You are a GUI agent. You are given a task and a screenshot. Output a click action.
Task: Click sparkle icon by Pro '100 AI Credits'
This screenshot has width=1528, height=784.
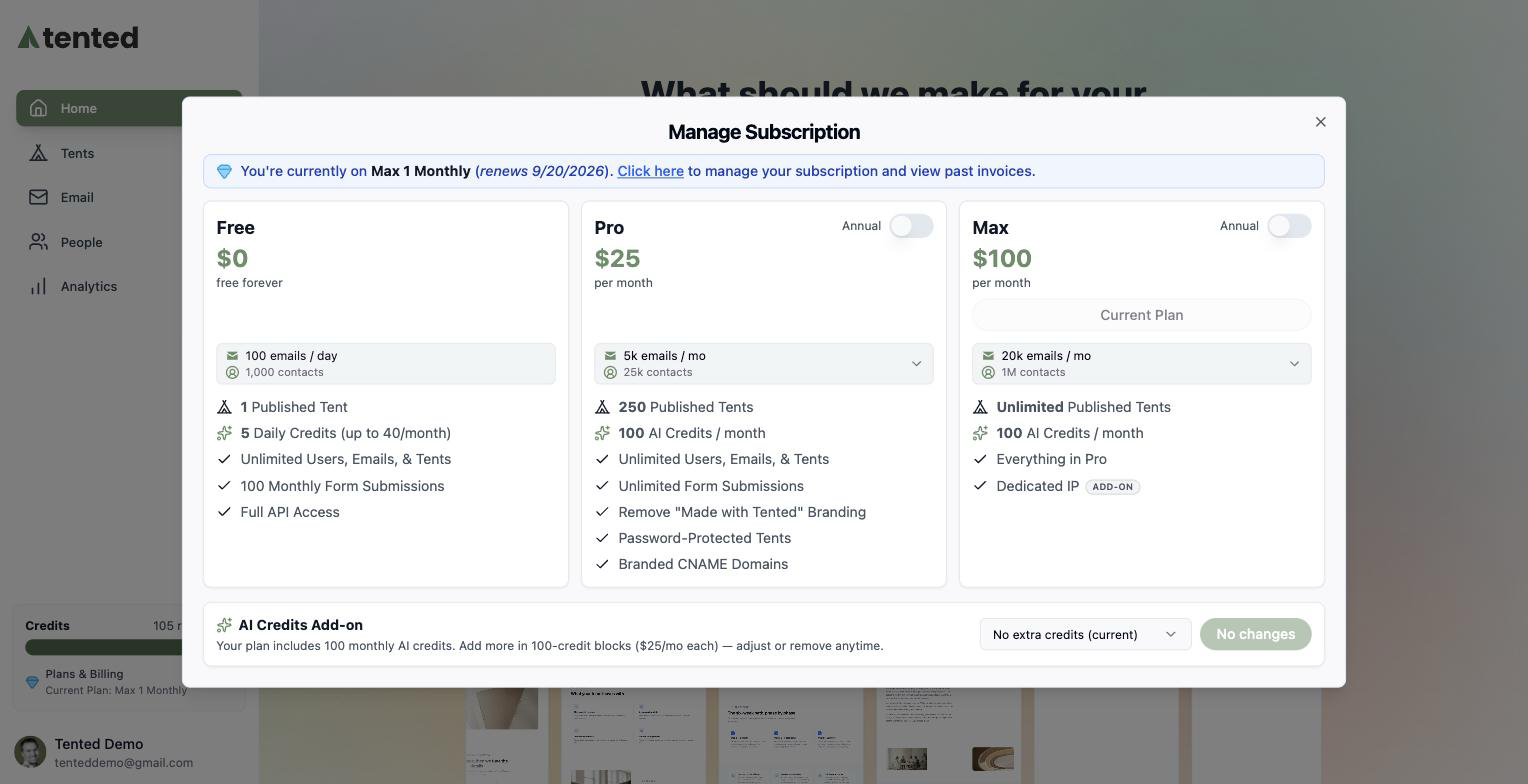coord(602,433)
